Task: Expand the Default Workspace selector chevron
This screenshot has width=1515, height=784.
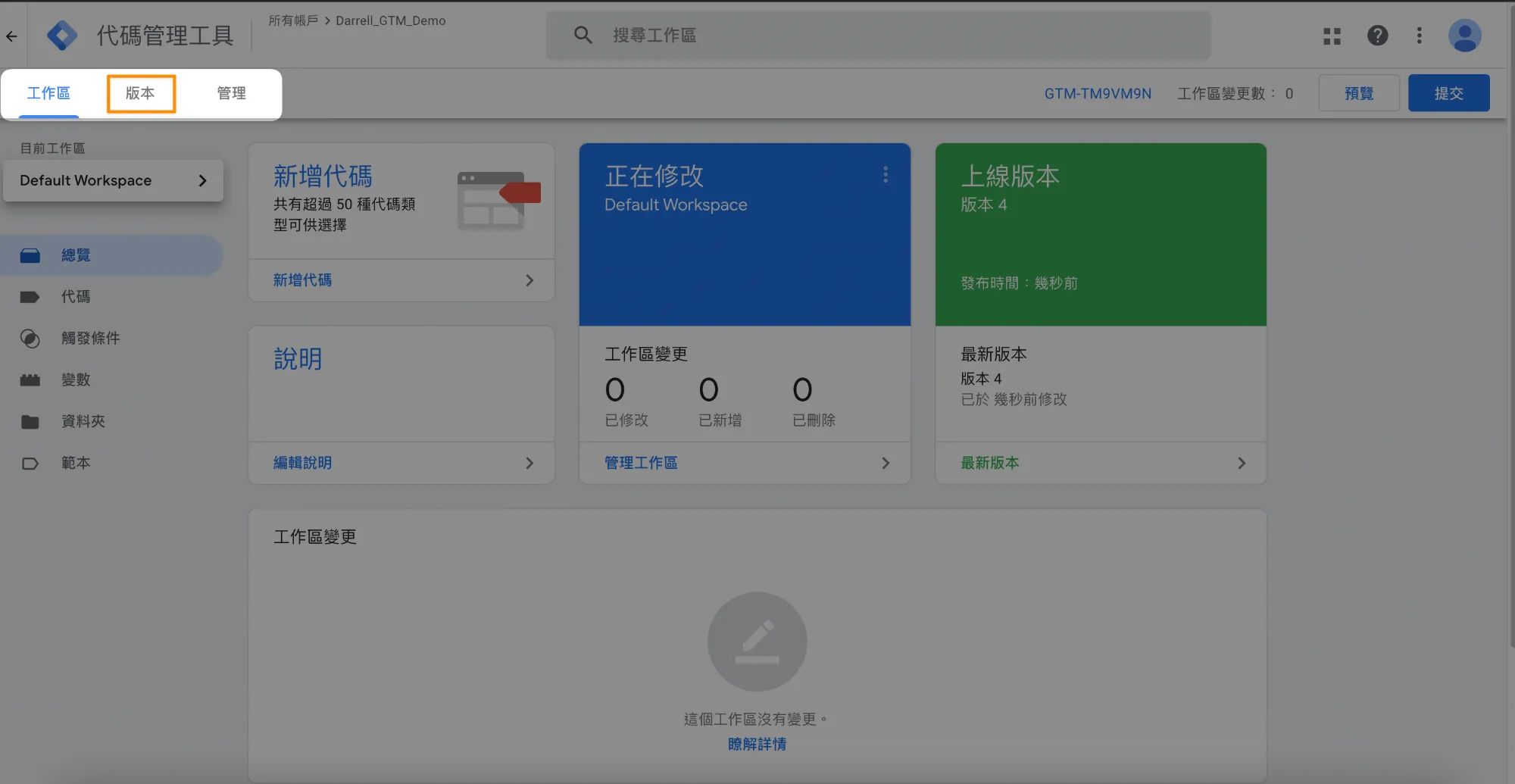Action: (x=201, y=181)
